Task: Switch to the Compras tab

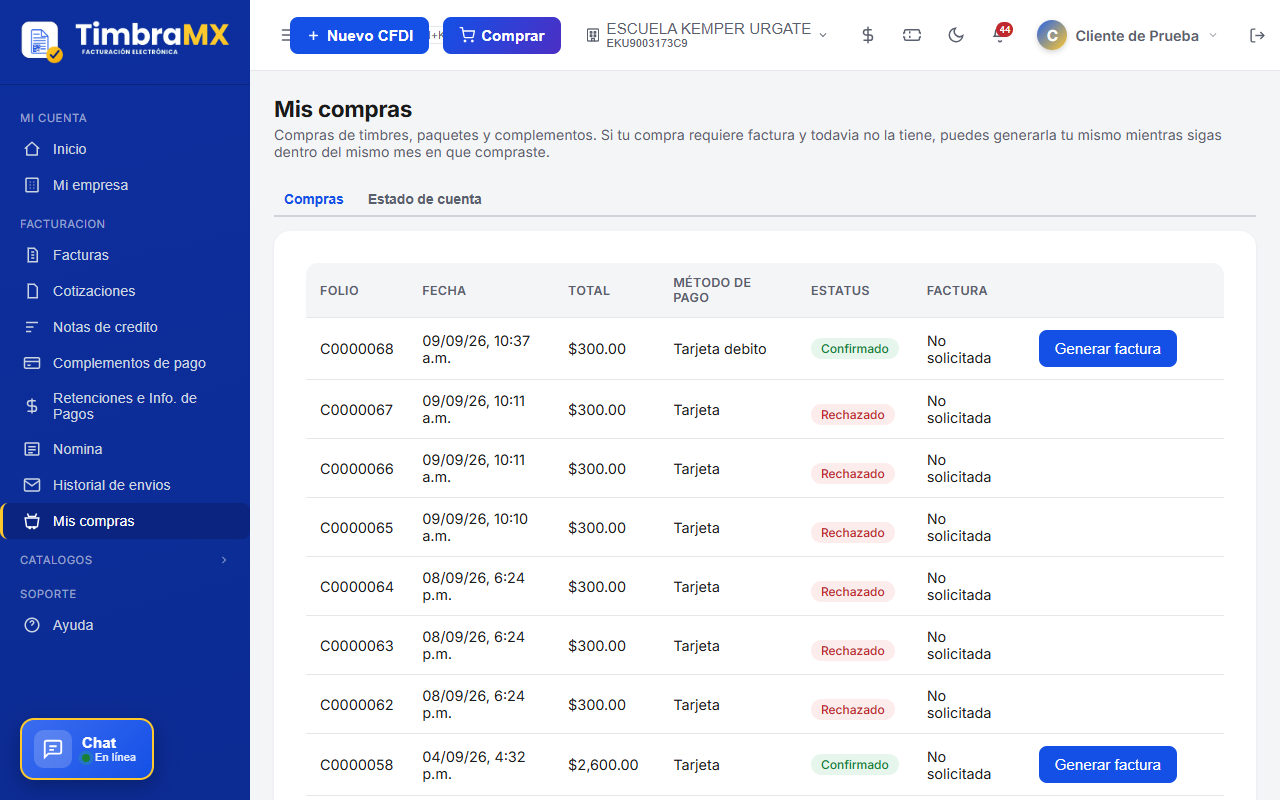Action: click(x=314, y=199)
